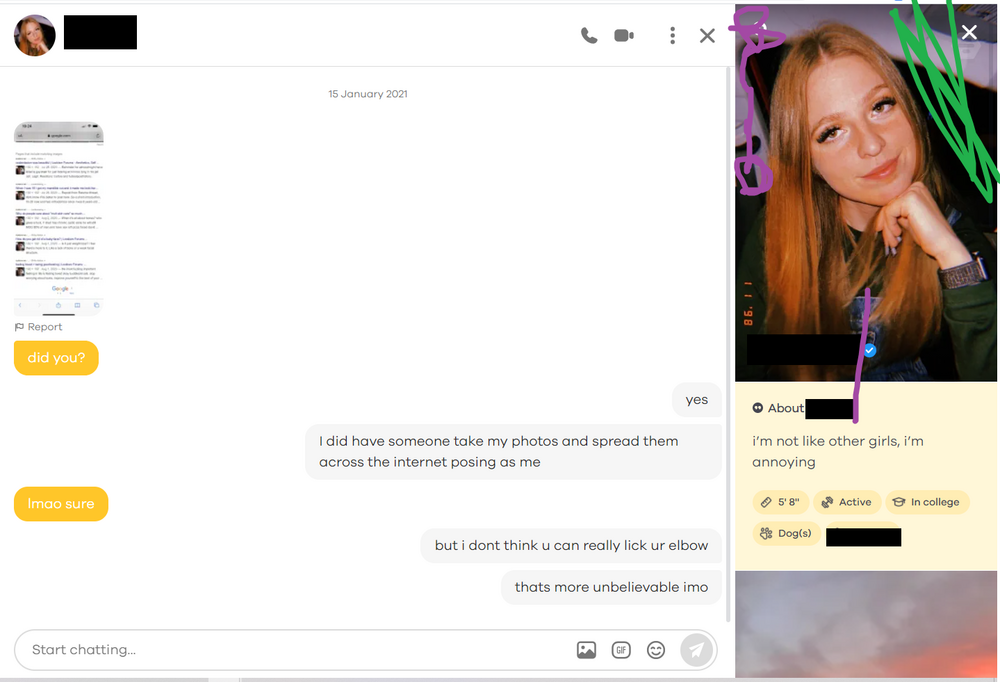Close the chat conversation with the X
This screenshot has width=1000, height=682.
point(707,36)
